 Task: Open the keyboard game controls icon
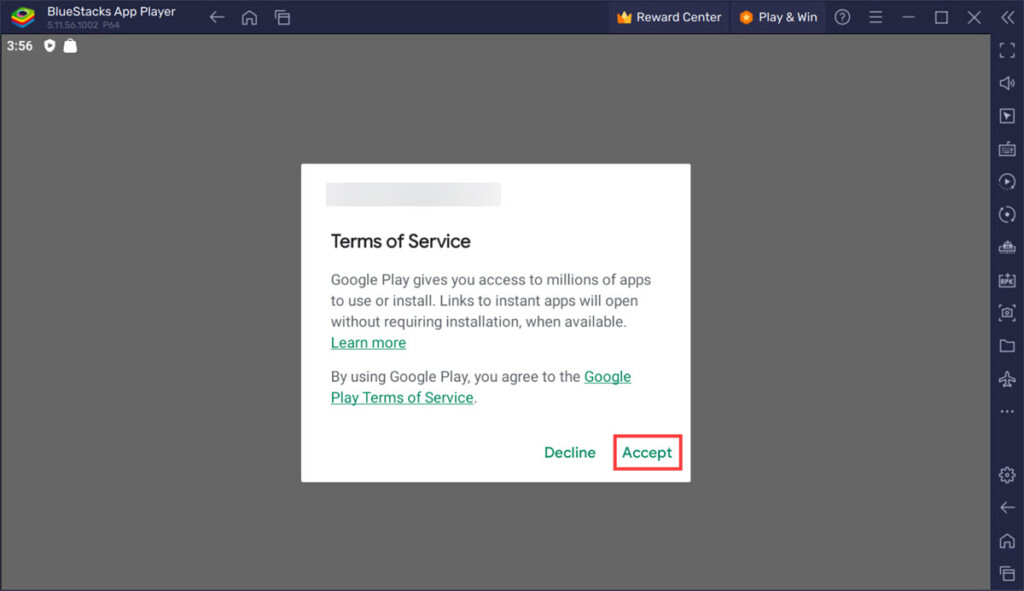tap(1007, 149)
